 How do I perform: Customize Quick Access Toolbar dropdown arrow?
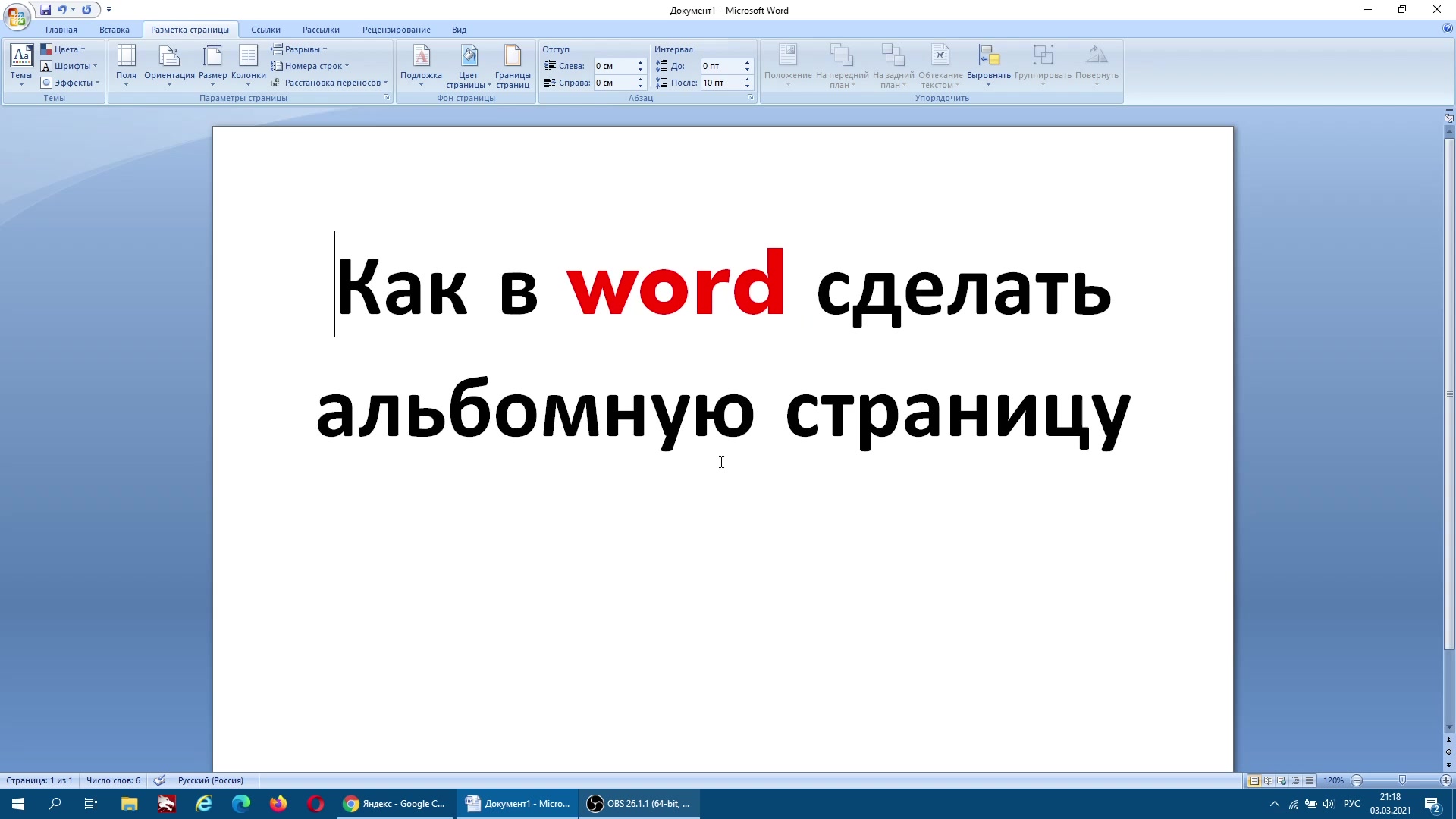109,10
